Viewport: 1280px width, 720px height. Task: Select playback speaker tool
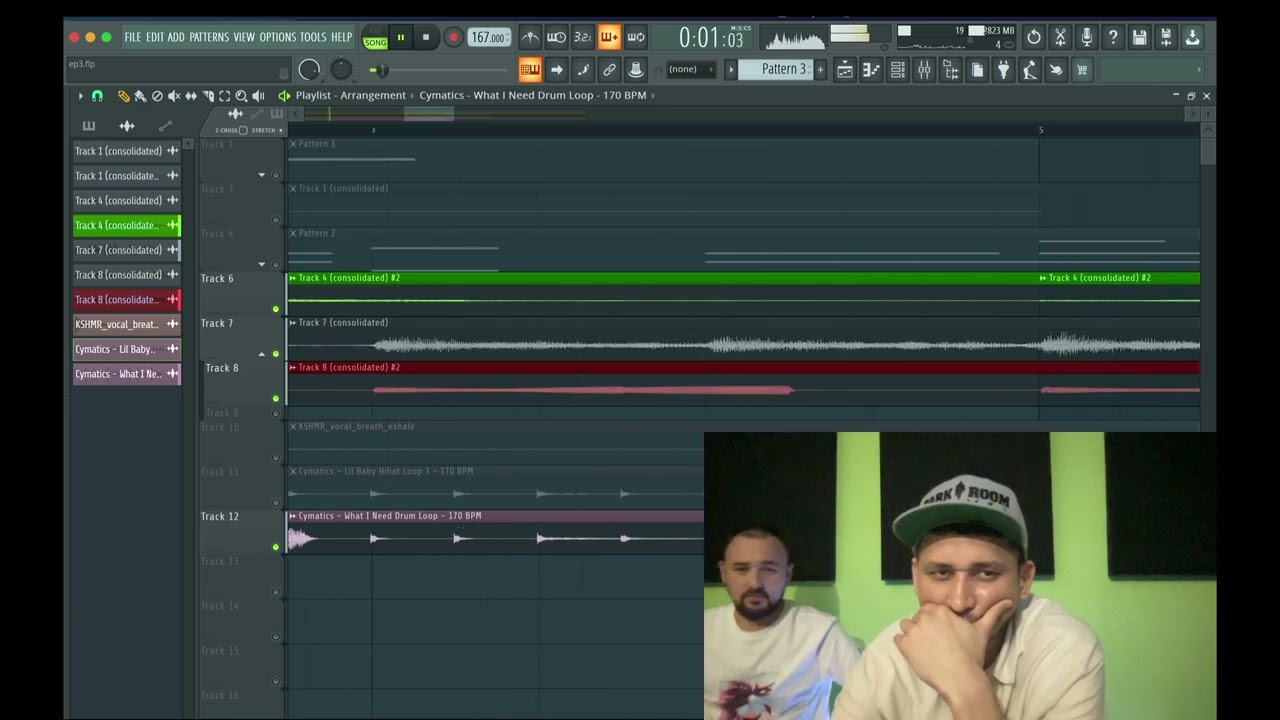[258, 96]
